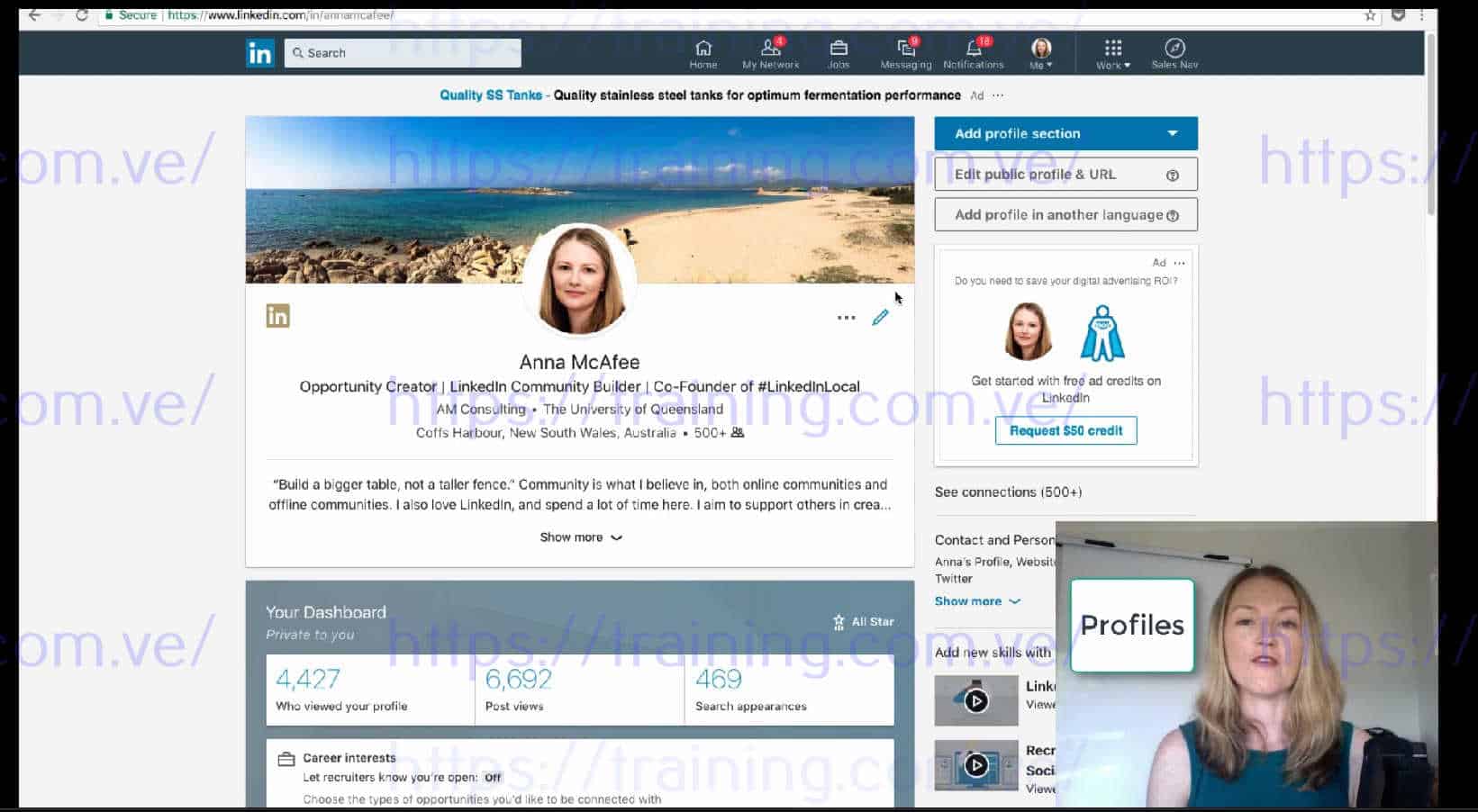The width and height of the screenshot is (1478, 812).
Task: Click the gold LinkedIn Premium badge
Action: [277, 316]
